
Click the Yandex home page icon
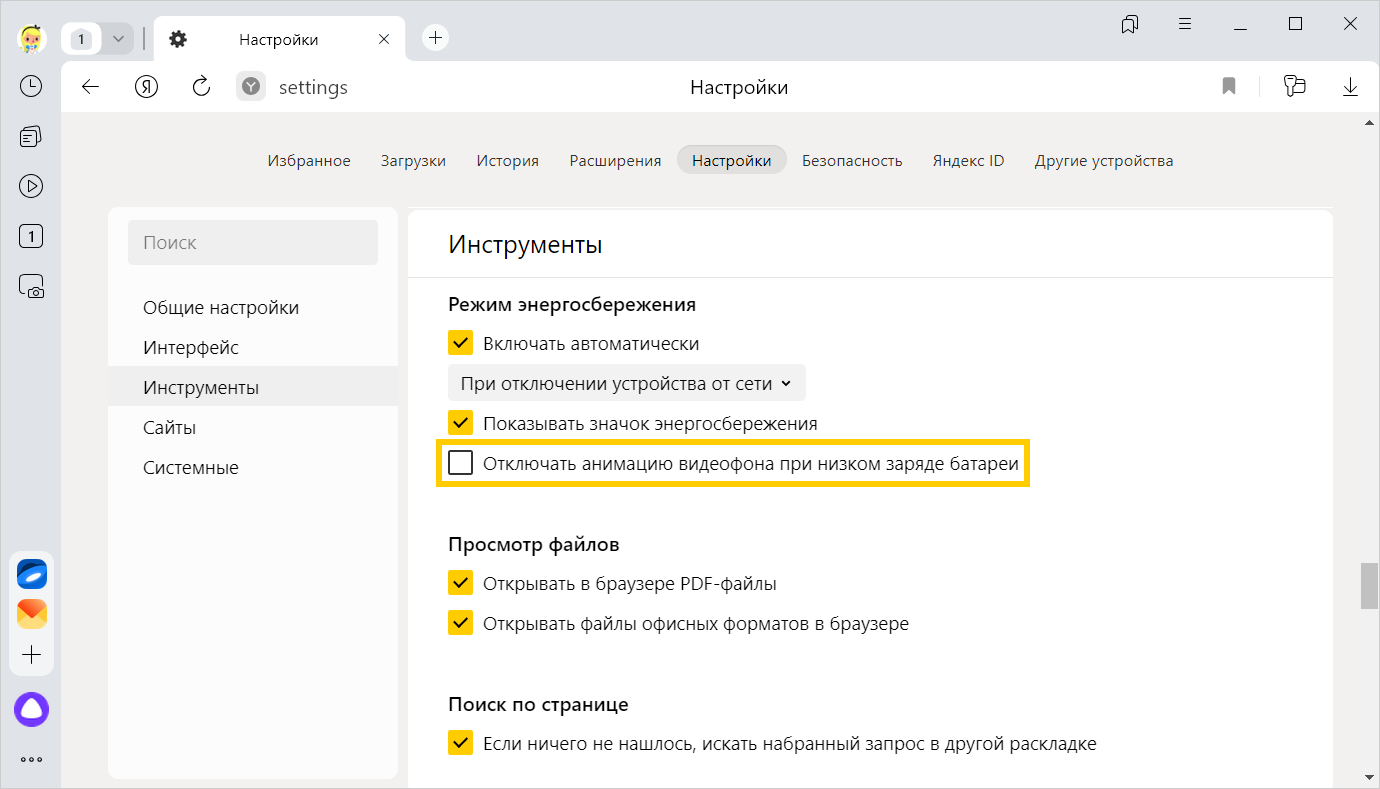(147, 87)
